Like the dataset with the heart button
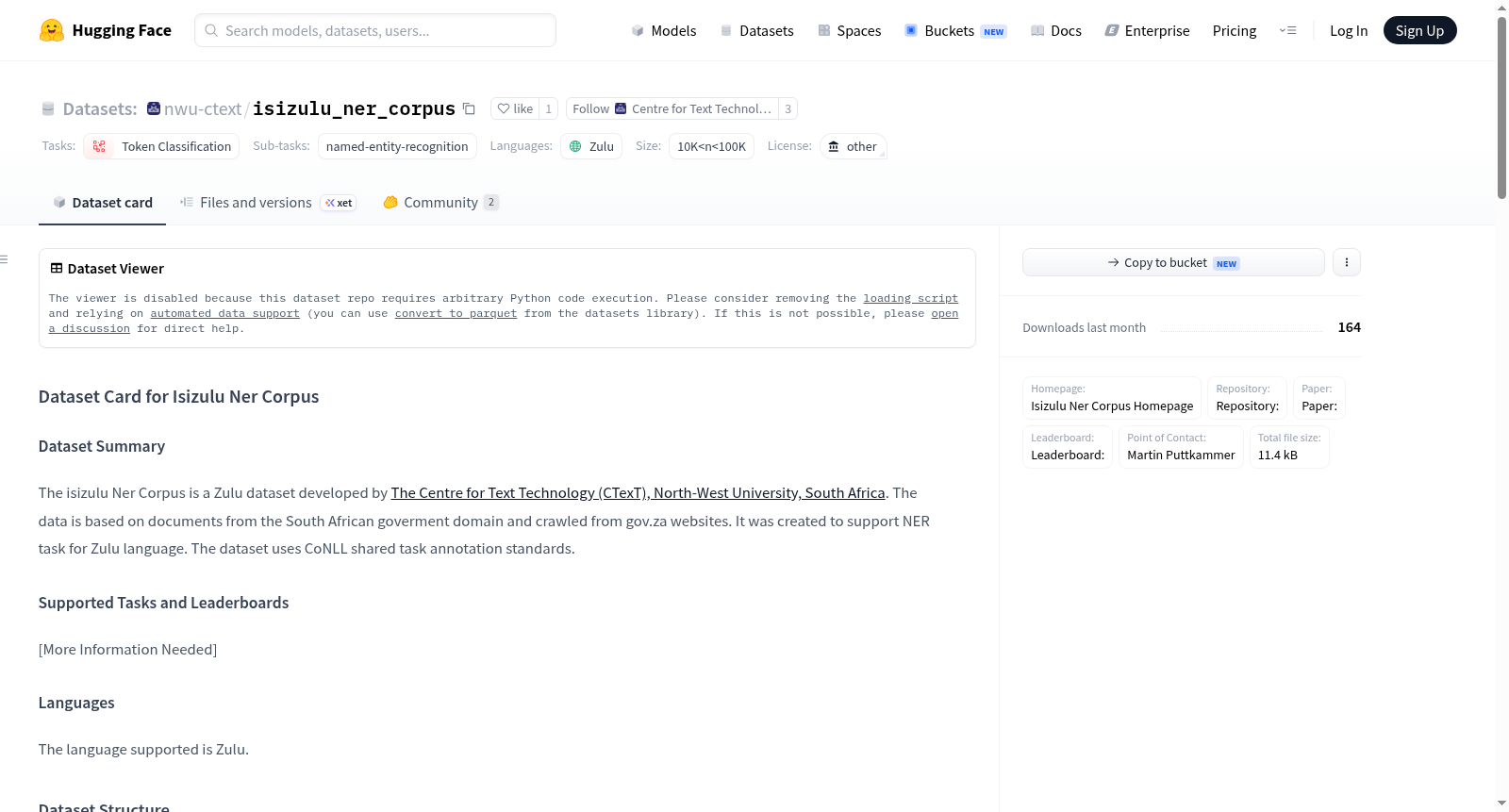The image size is (1509, 812). [x=516, y=108]
